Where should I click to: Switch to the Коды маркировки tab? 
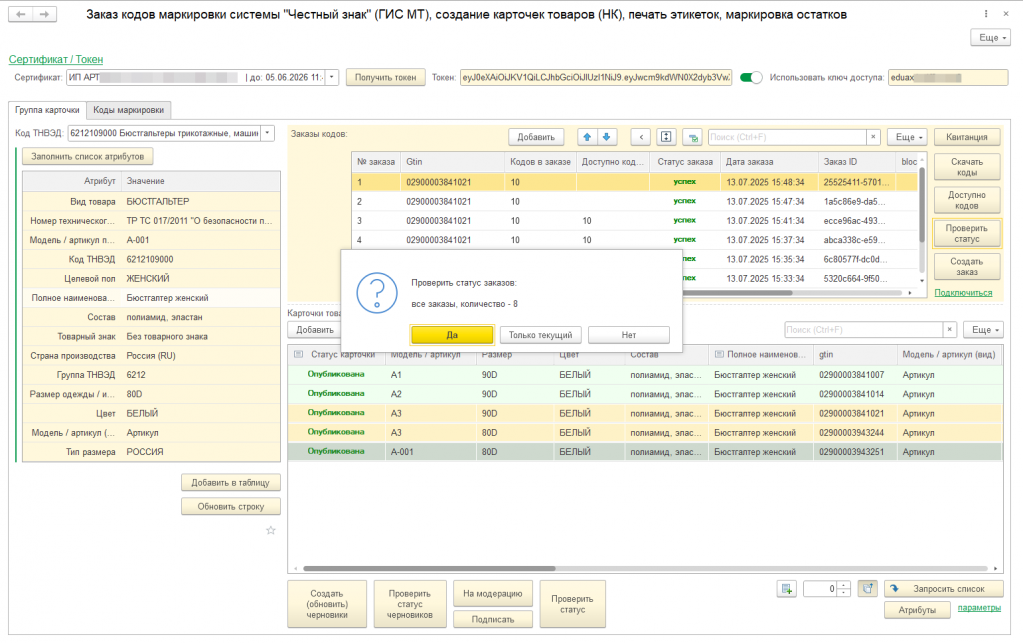click(130, 110)
